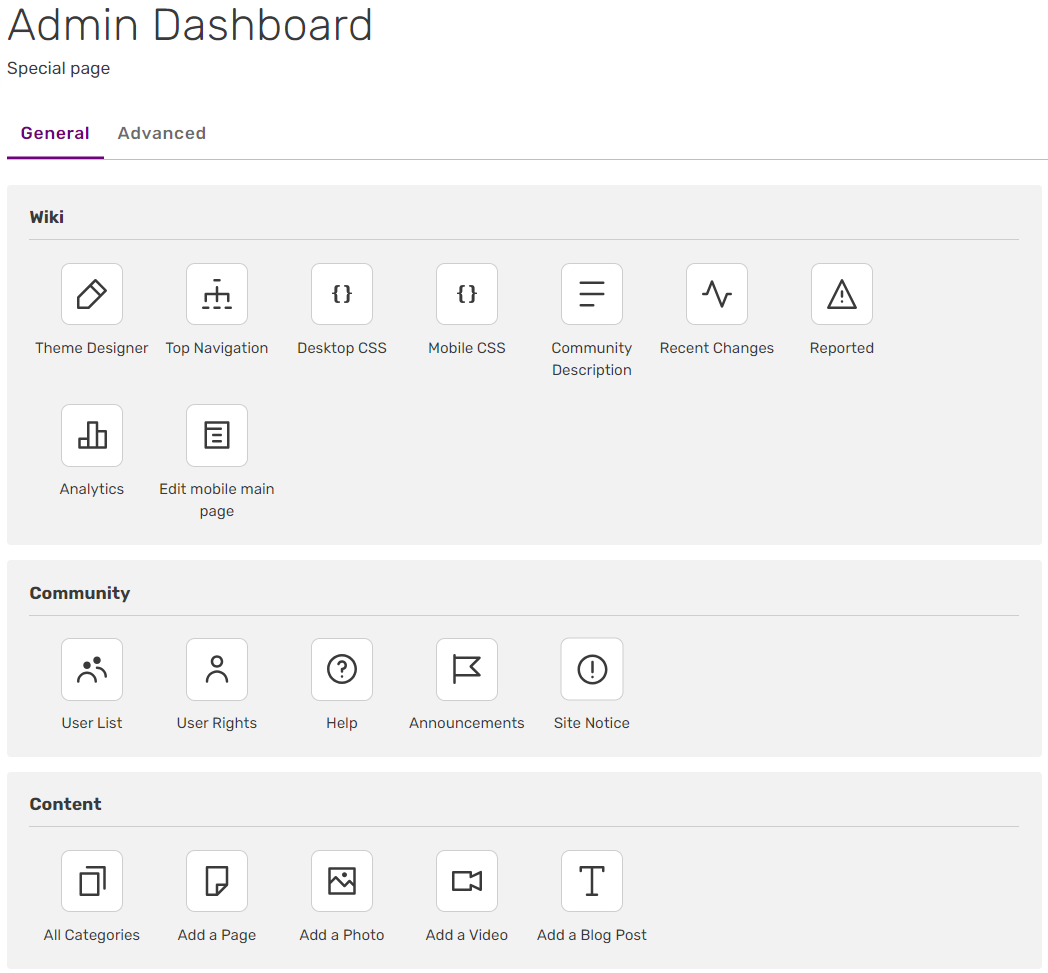Open the User List icon
Screen dimensions: 1048x973
pyautogui.click(x=92, y=669)
